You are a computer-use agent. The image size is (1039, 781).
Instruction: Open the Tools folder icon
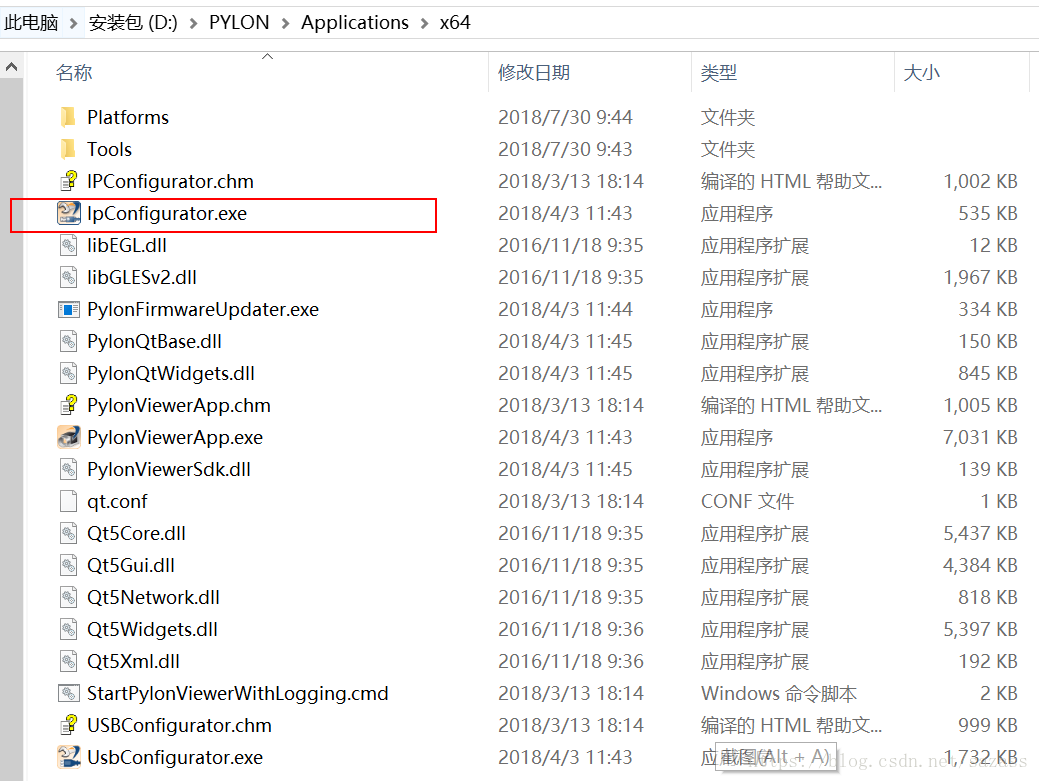(x=68, y=149)
